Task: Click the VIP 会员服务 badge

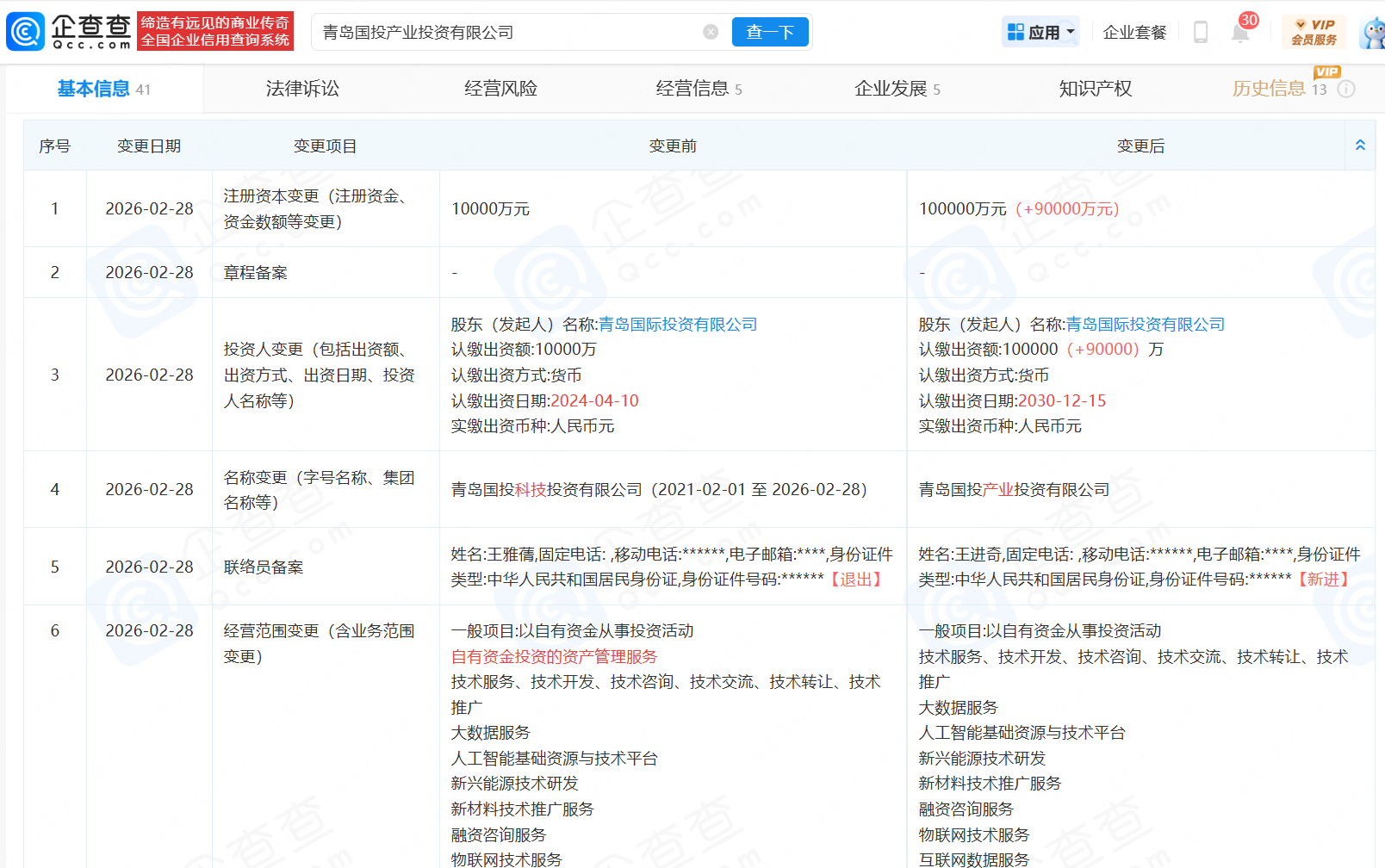Action: pyautogui.click(x=1314, y=32)
